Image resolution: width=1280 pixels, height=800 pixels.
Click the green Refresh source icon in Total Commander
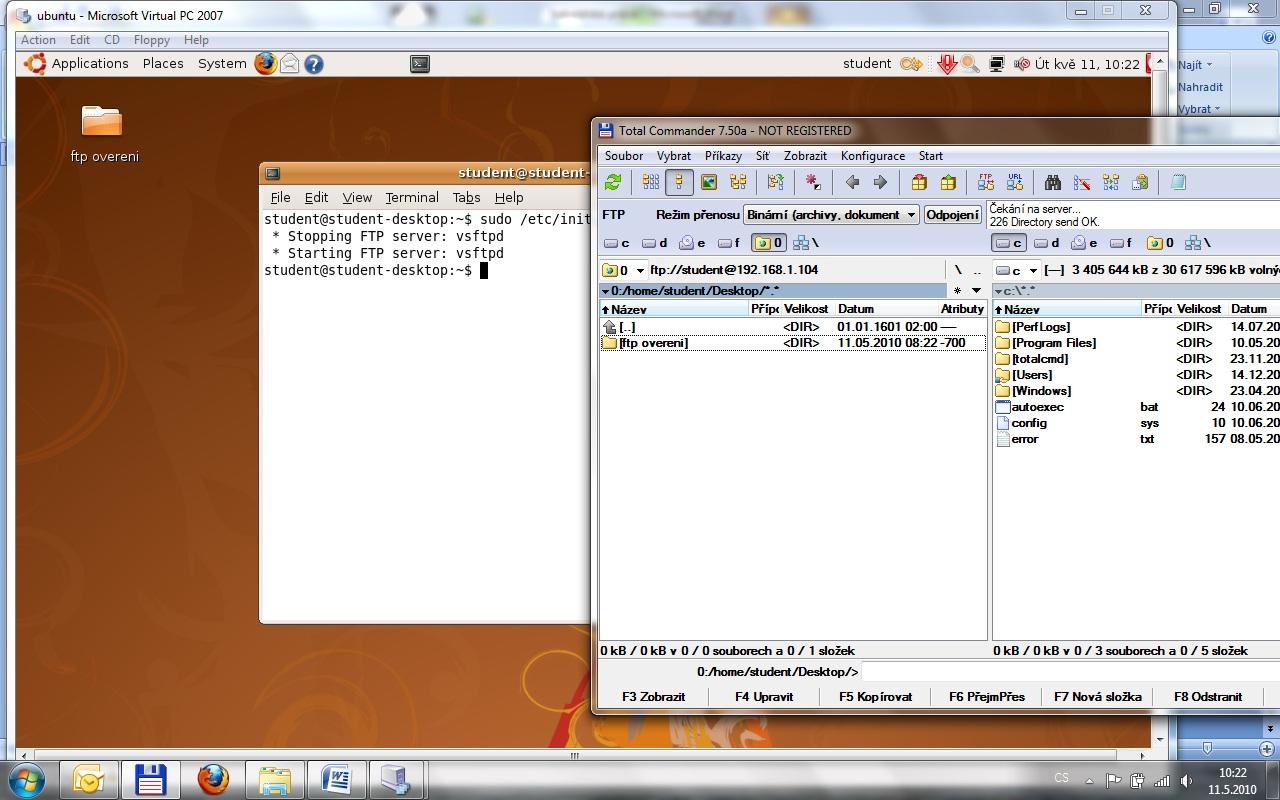[613, 182]
